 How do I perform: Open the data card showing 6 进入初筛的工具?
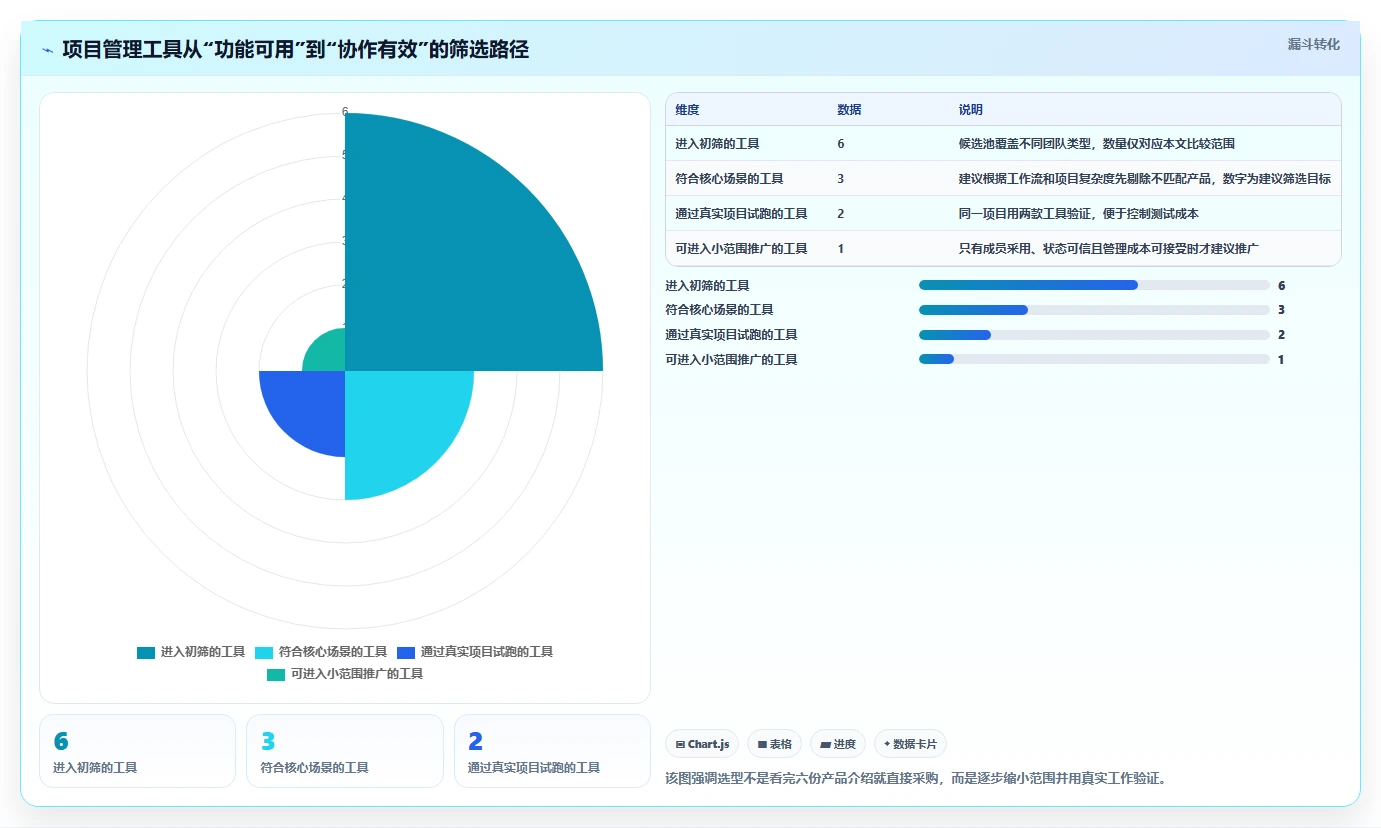coord(137,751)
